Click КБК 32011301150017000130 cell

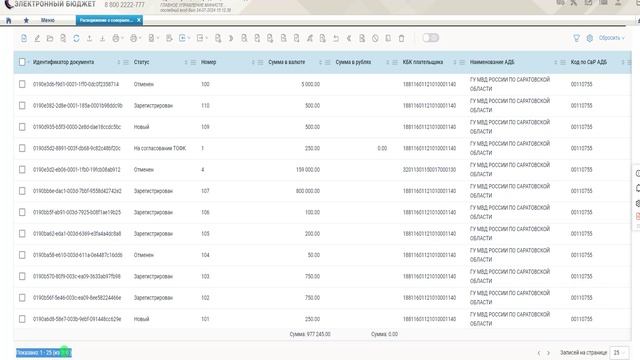coord(429,169)
